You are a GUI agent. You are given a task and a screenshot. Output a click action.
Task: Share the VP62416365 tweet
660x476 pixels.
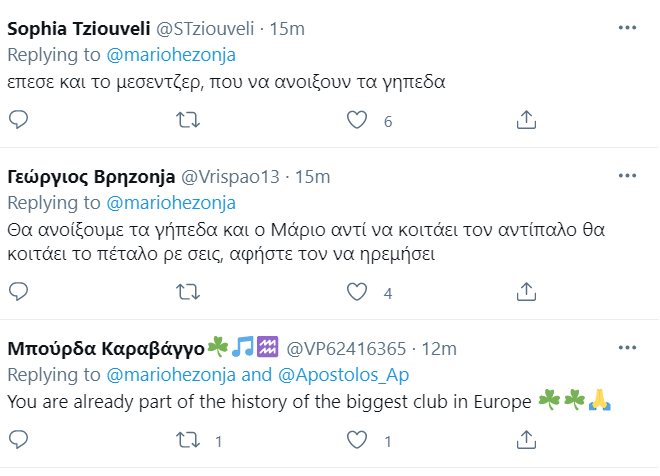(x=526, y=440)
